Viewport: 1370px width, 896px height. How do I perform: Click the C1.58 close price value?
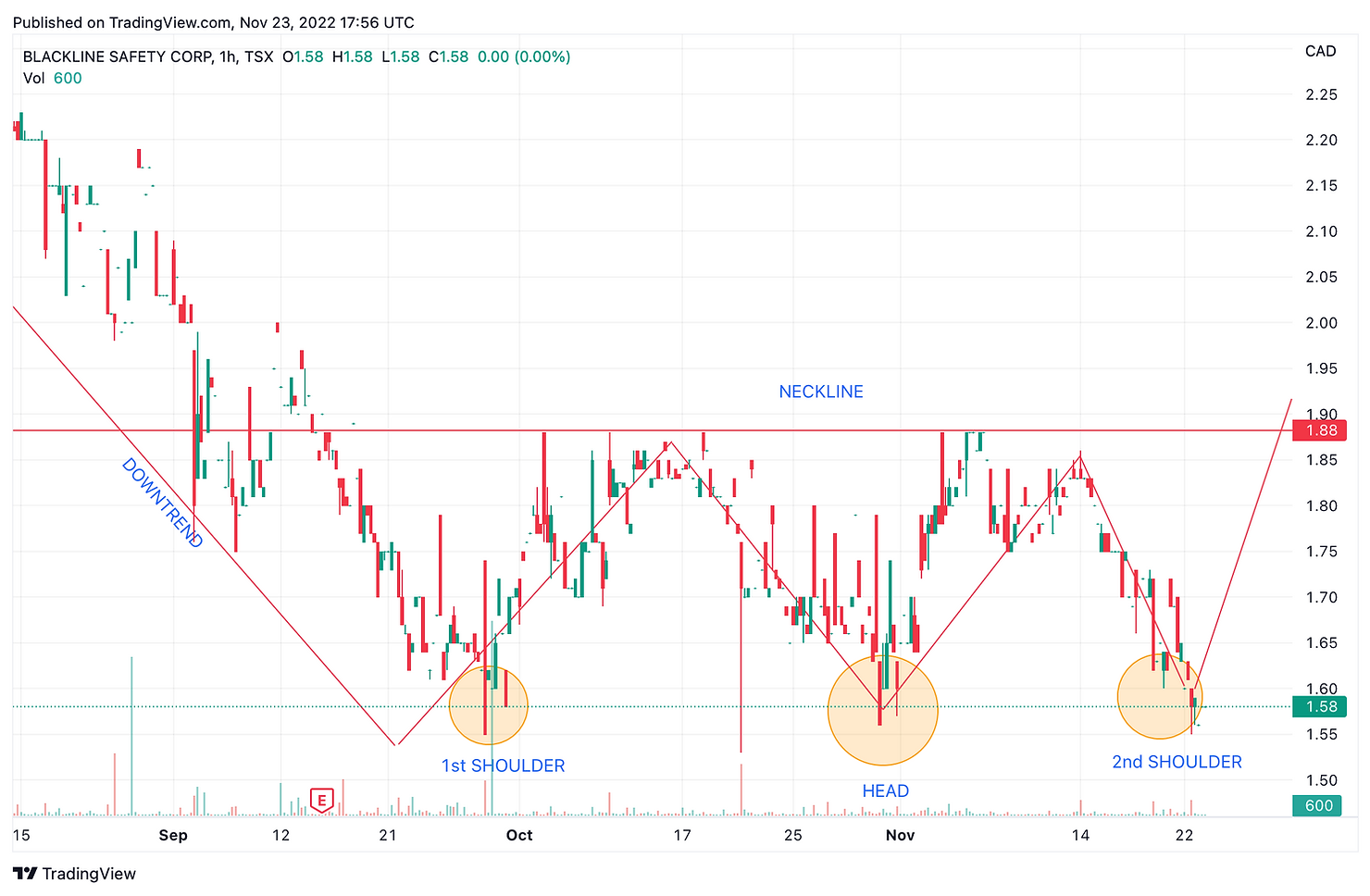tap(449, 56)
